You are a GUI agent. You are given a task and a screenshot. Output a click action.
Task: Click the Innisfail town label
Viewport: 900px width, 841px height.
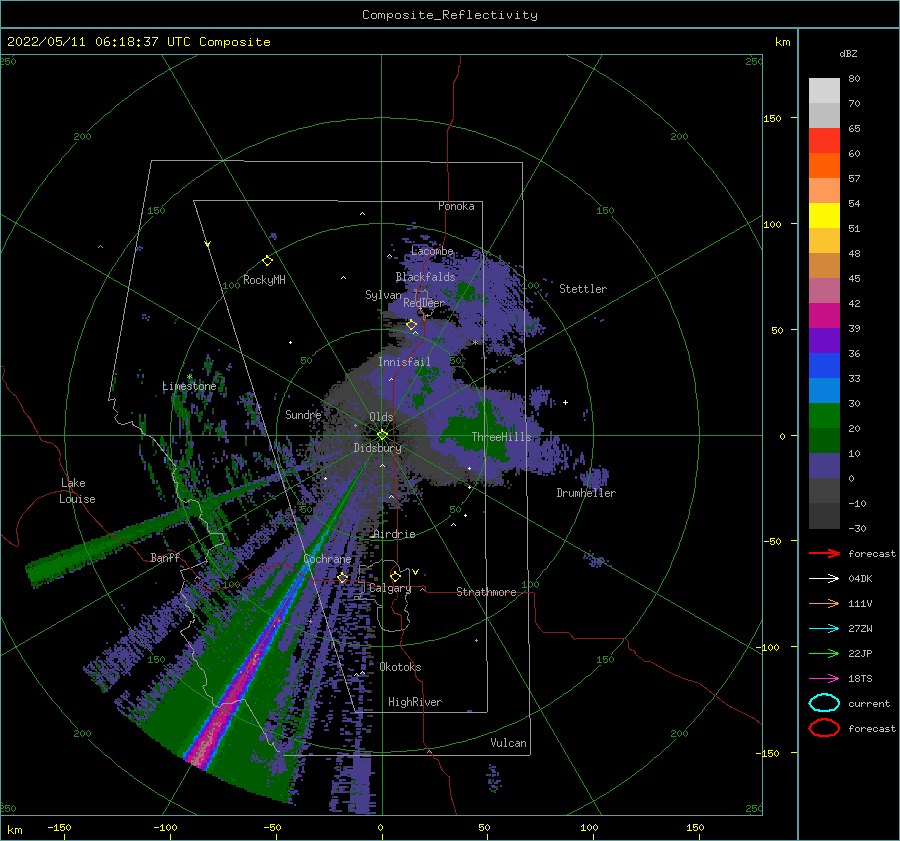coord(404,362)
